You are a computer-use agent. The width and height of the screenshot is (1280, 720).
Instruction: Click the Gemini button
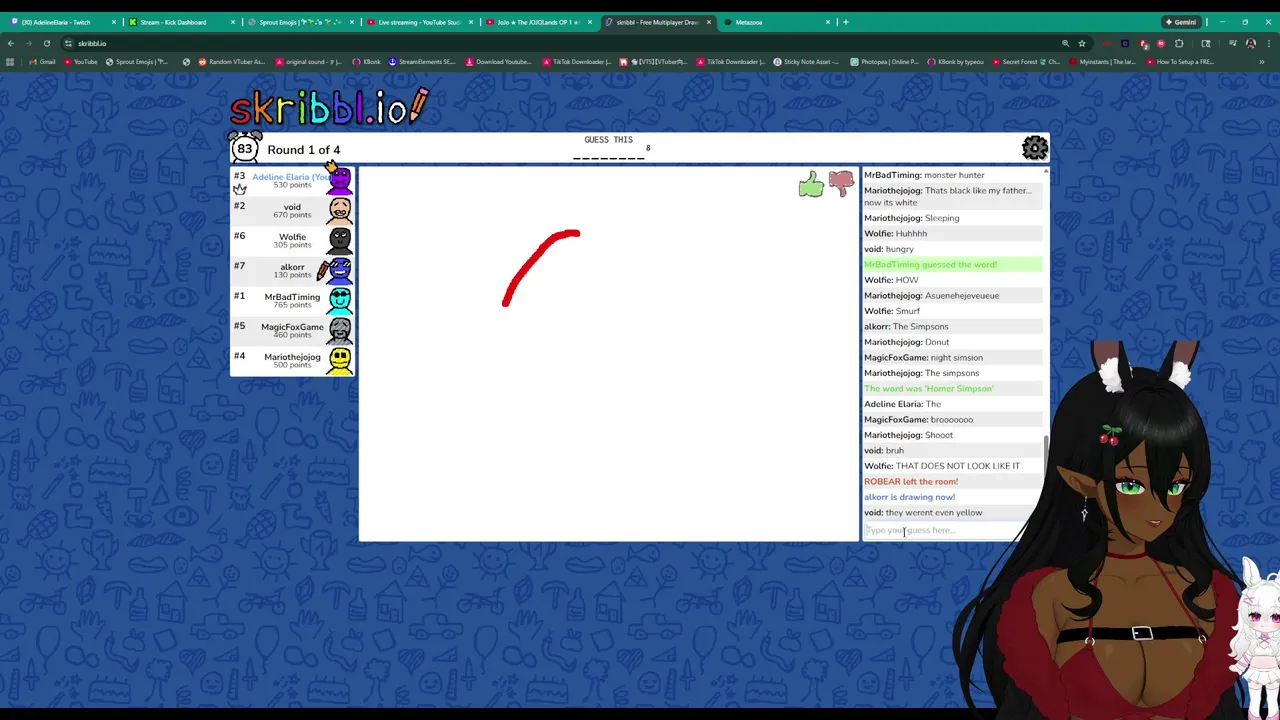(x=1181, y=22)
